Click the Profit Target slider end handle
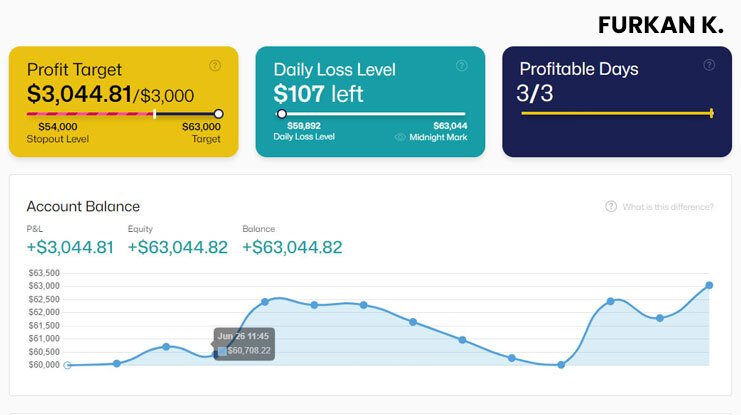Image resolution: width=741 pixels, height=415 pixels. [218, 114]
